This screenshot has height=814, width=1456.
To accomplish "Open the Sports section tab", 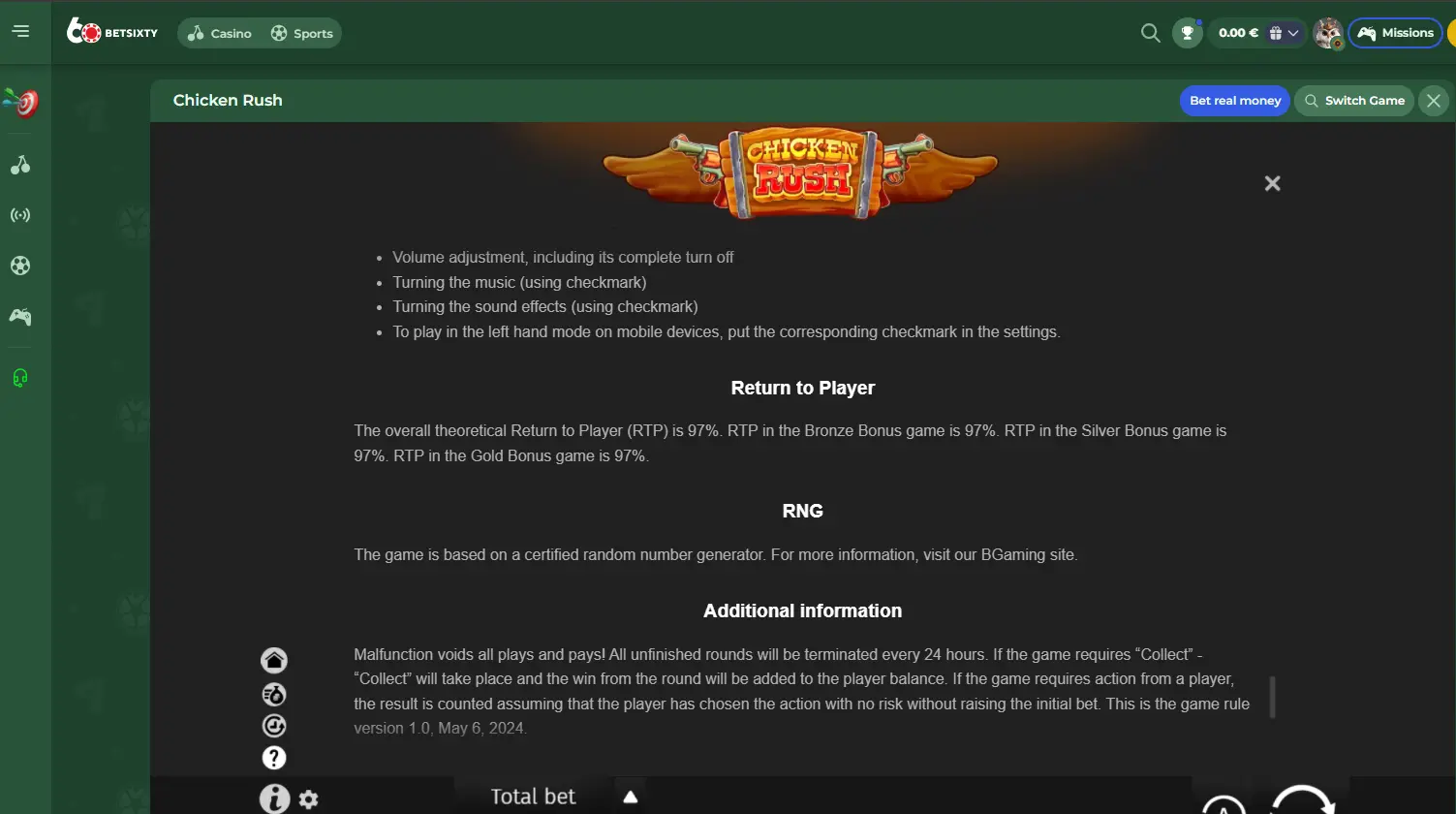I will pos(301,33).
